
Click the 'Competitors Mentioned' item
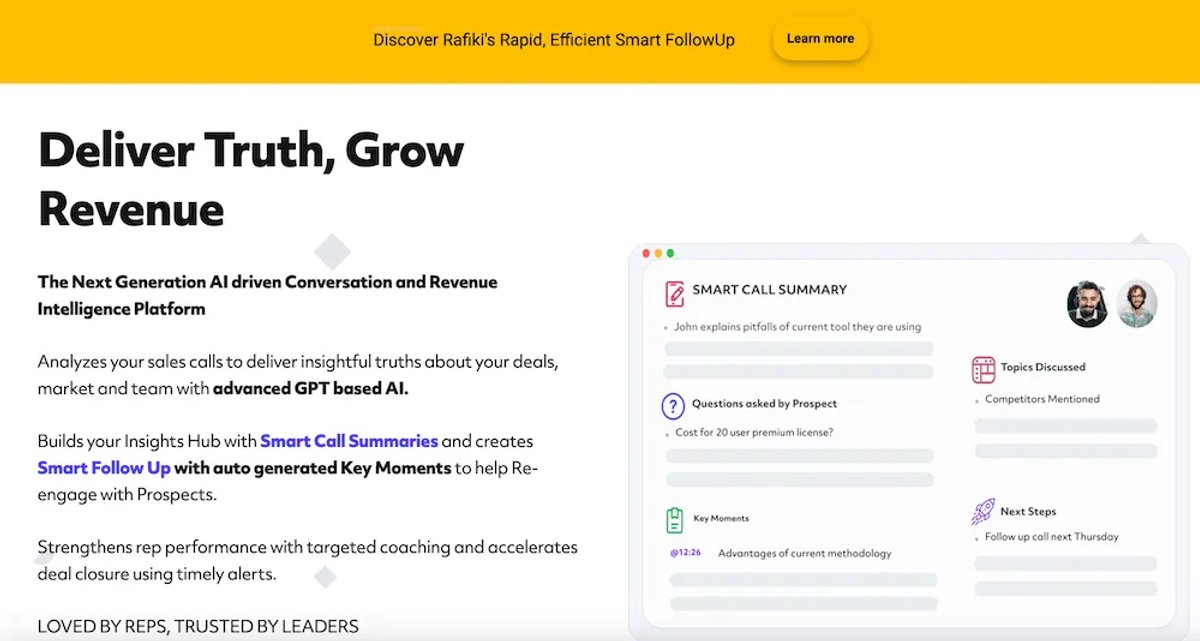1042,399
